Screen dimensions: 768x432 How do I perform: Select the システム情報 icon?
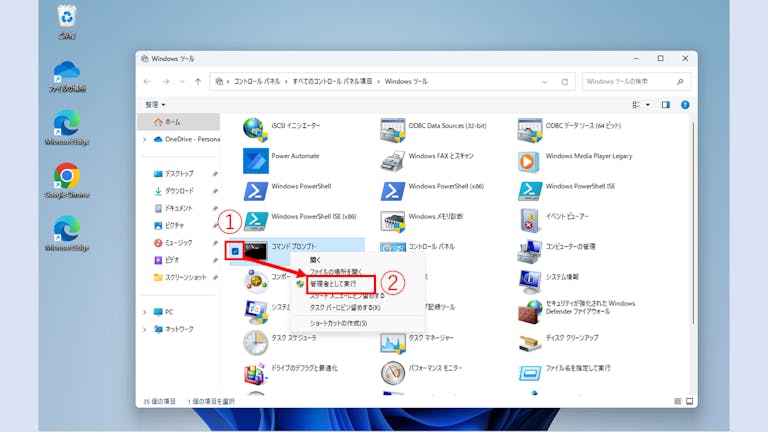[x=529, y=282]
